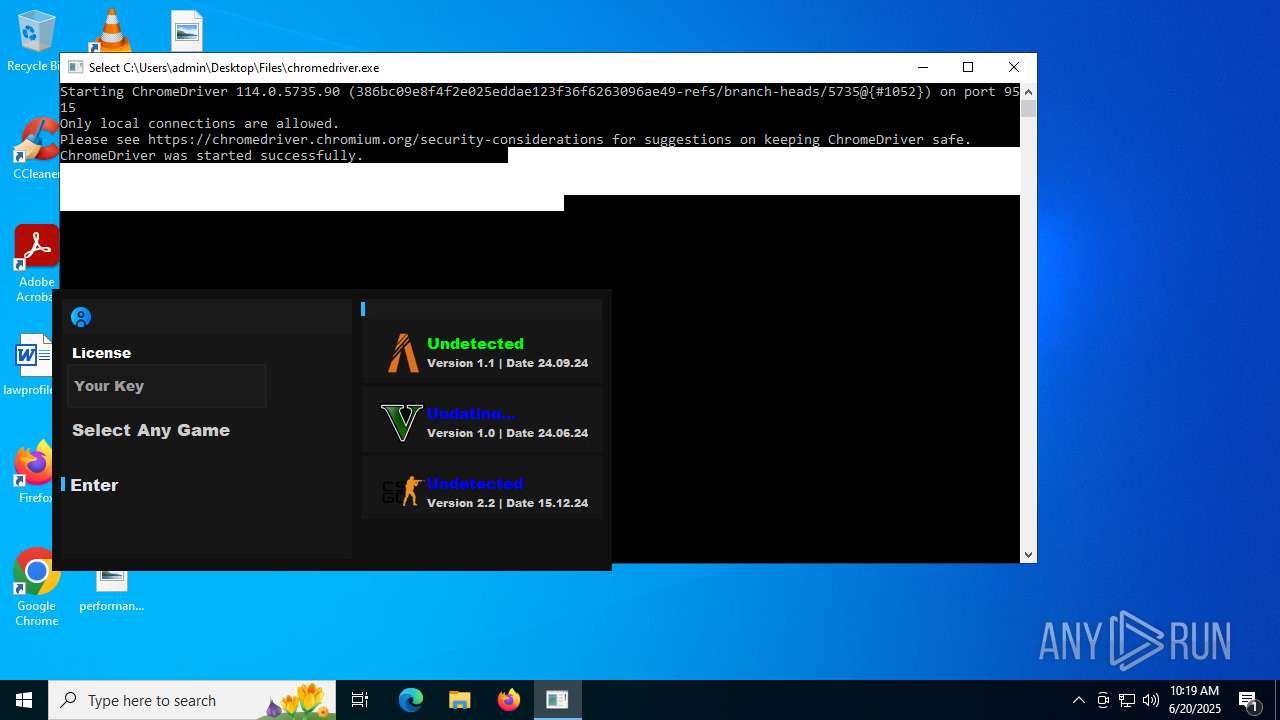Click Version 1.1 | Date 24.09.24 text
1280x720 pixels.
(x=507, y=363)
